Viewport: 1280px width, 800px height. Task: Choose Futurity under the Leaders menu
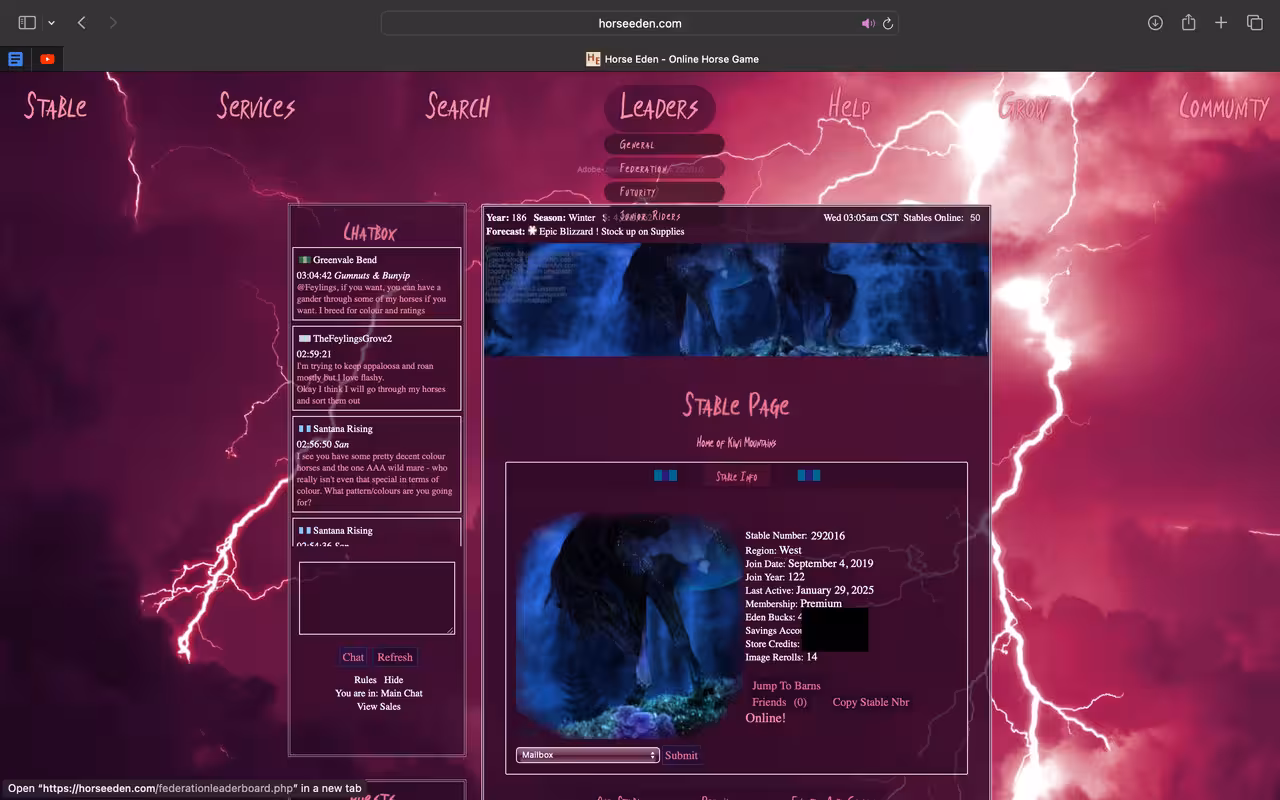[x=664, y=192]
